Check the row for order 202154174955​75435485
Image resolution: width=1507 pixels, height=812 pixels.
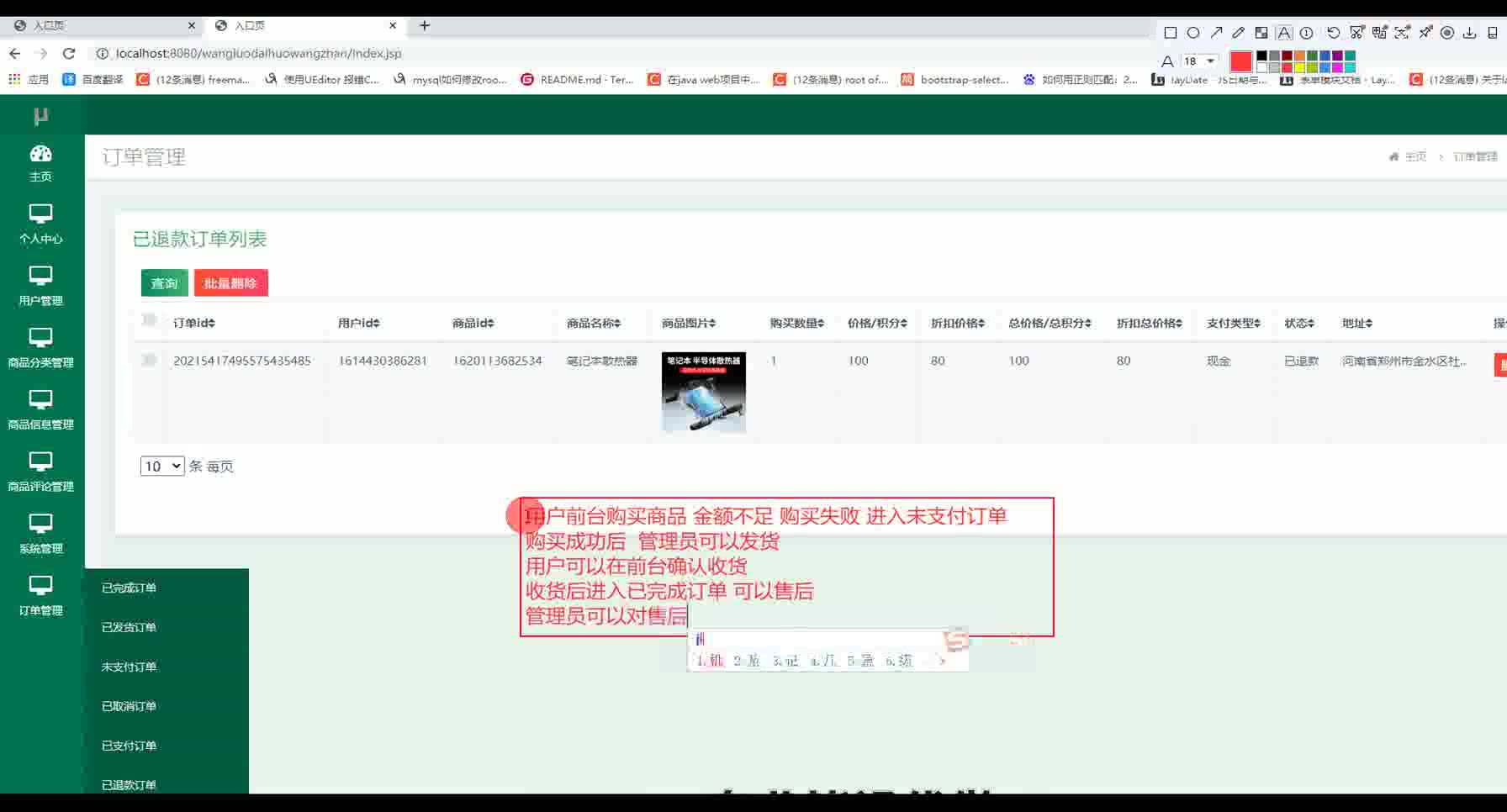tap(150, 360)
